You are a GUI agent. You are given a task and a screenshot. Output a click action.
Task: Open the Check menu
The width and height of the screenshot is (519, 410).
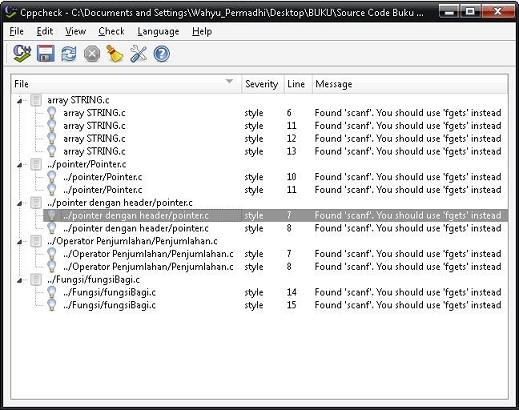pyautogui.click(x=111, y=31)
